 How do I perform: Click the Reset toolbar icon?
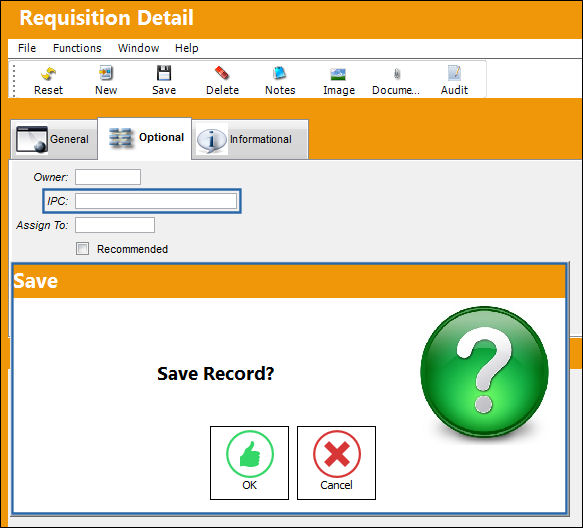(x=48, y=80)
